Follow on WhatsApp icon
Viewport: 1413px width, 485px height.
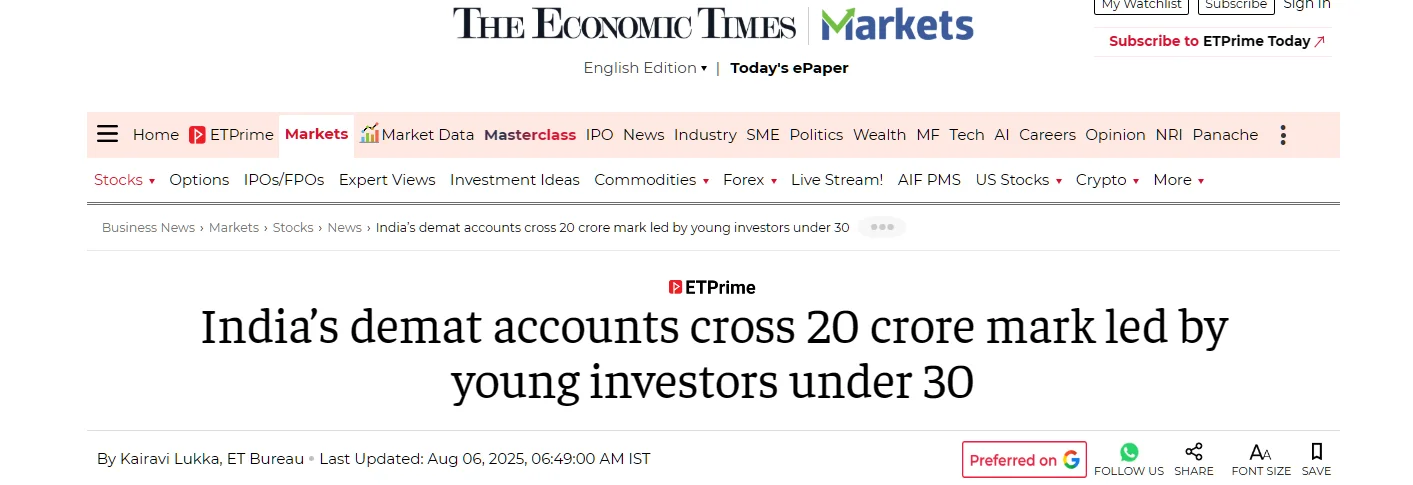tap(1129, 453)
